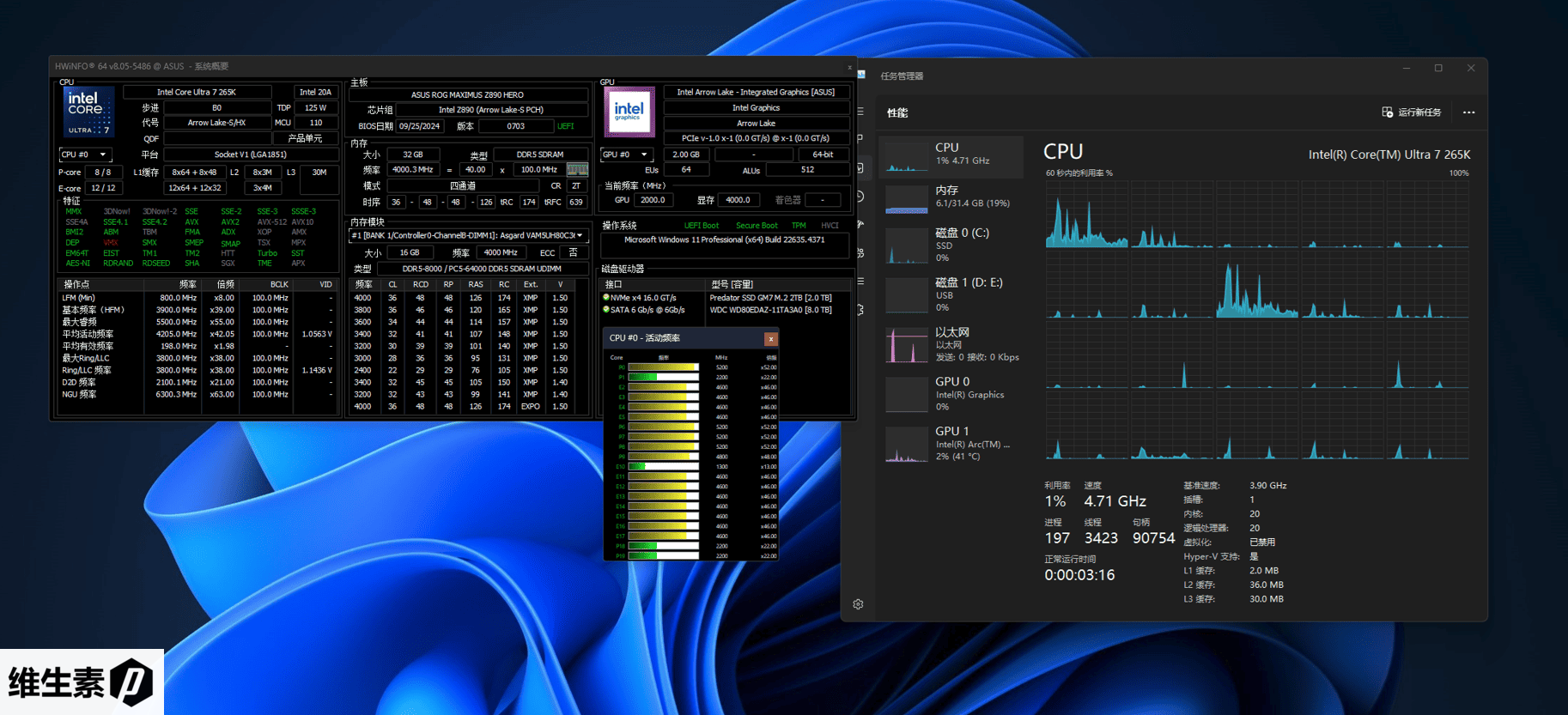This screenshot has height=715, width=1568.
Task: Open the Task Manager more options menu
Action: pyautogui.click(x=1468, y=112)
